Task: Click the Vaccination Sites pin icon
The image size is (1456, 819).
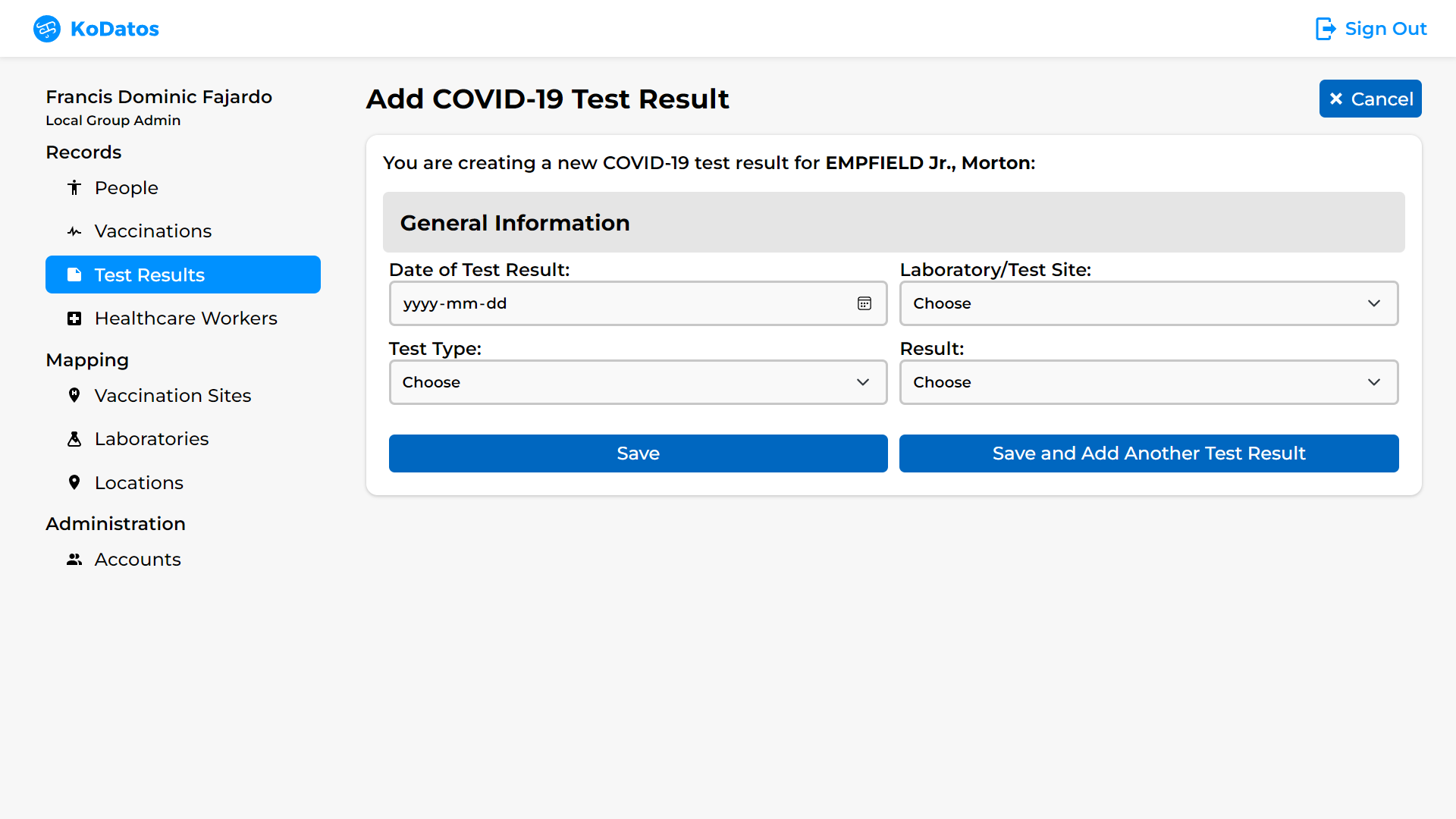Action: [x=74, y=395]
